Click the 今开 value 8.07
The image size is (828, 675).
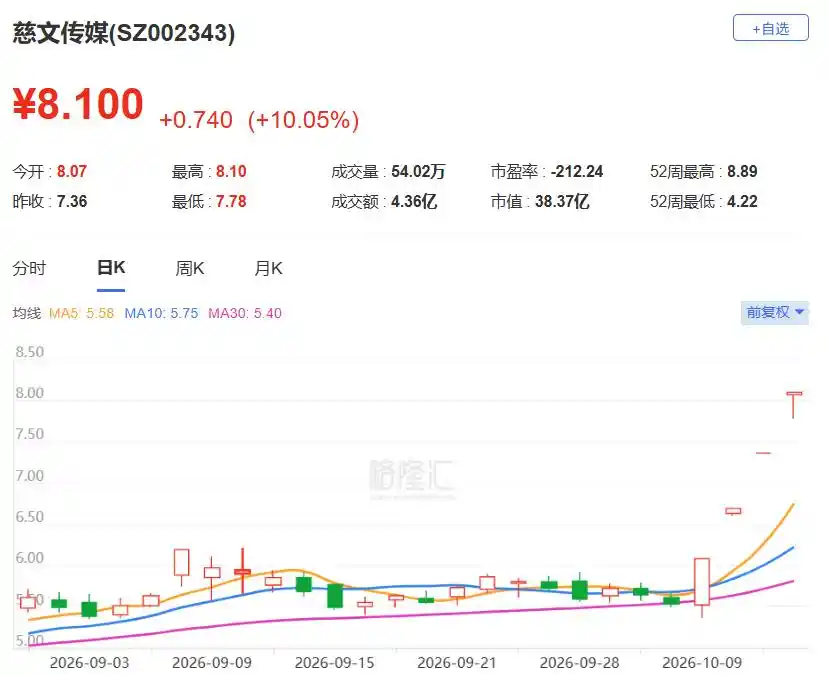72,171
